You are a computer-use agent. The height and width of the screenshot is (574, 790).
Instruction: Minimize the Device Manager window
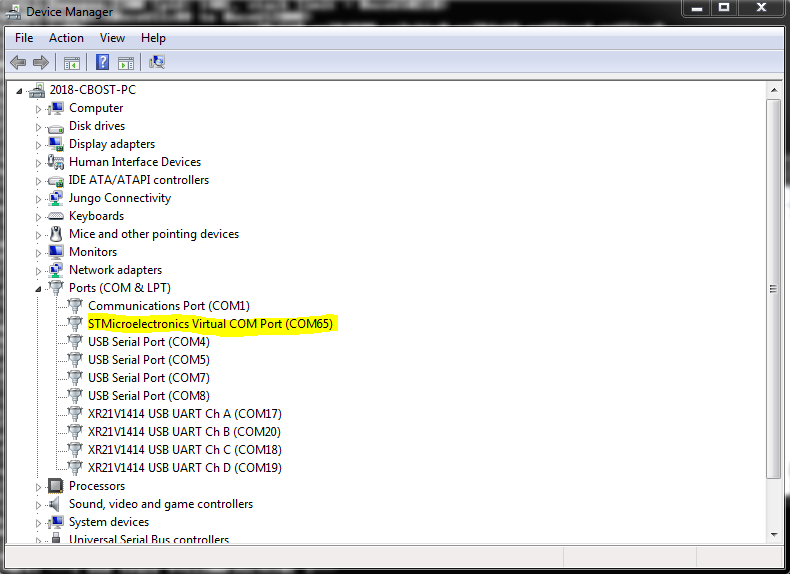697,8
